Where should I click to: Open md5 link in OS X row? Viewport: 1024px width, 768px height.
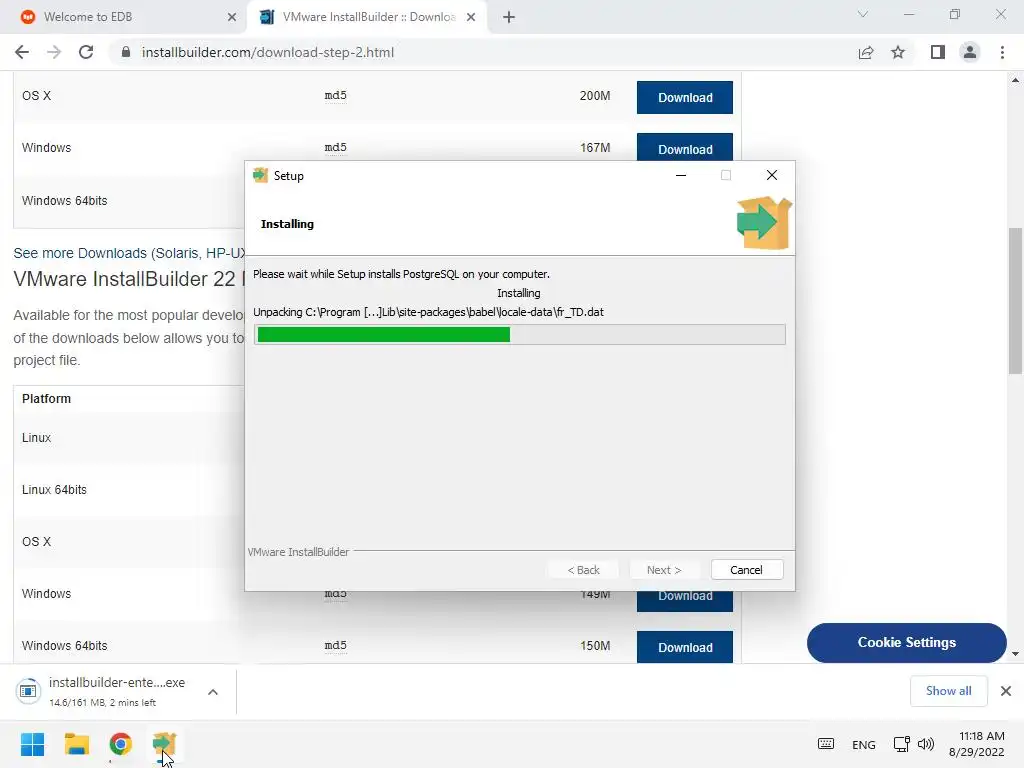[336, 95]
